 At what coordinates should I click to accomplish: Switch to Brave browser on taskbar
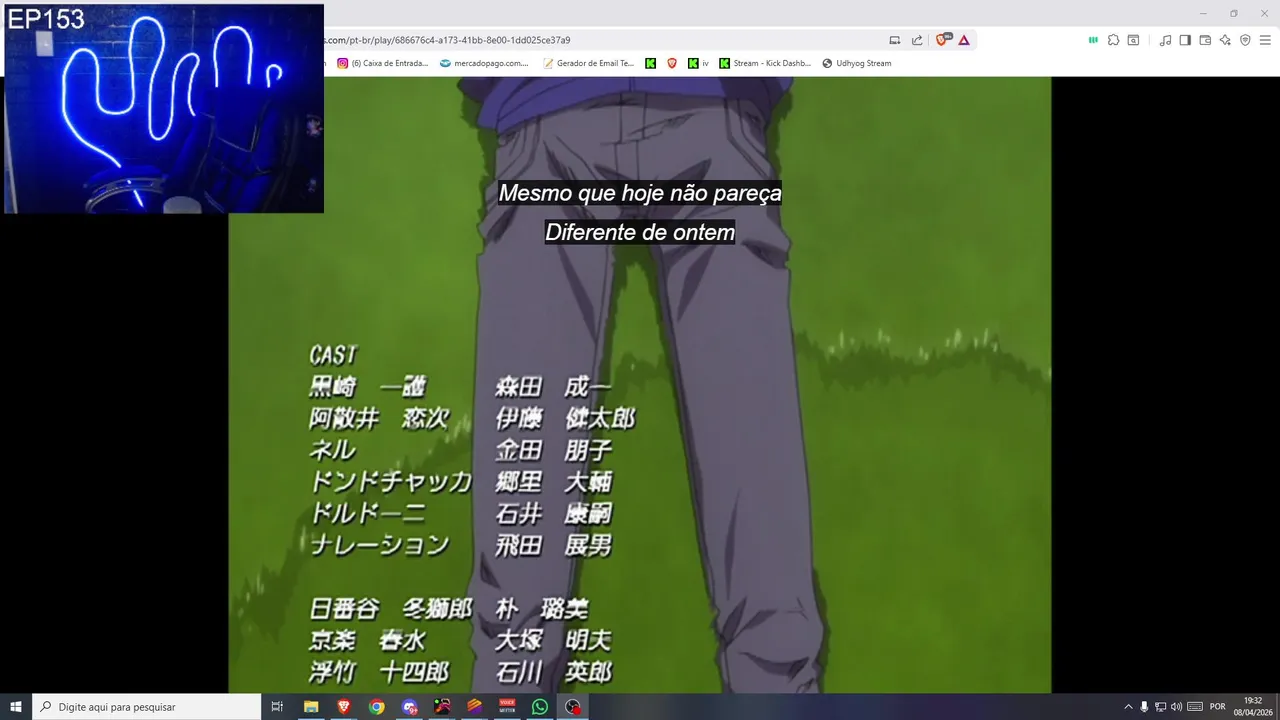(x=344, y=707)
